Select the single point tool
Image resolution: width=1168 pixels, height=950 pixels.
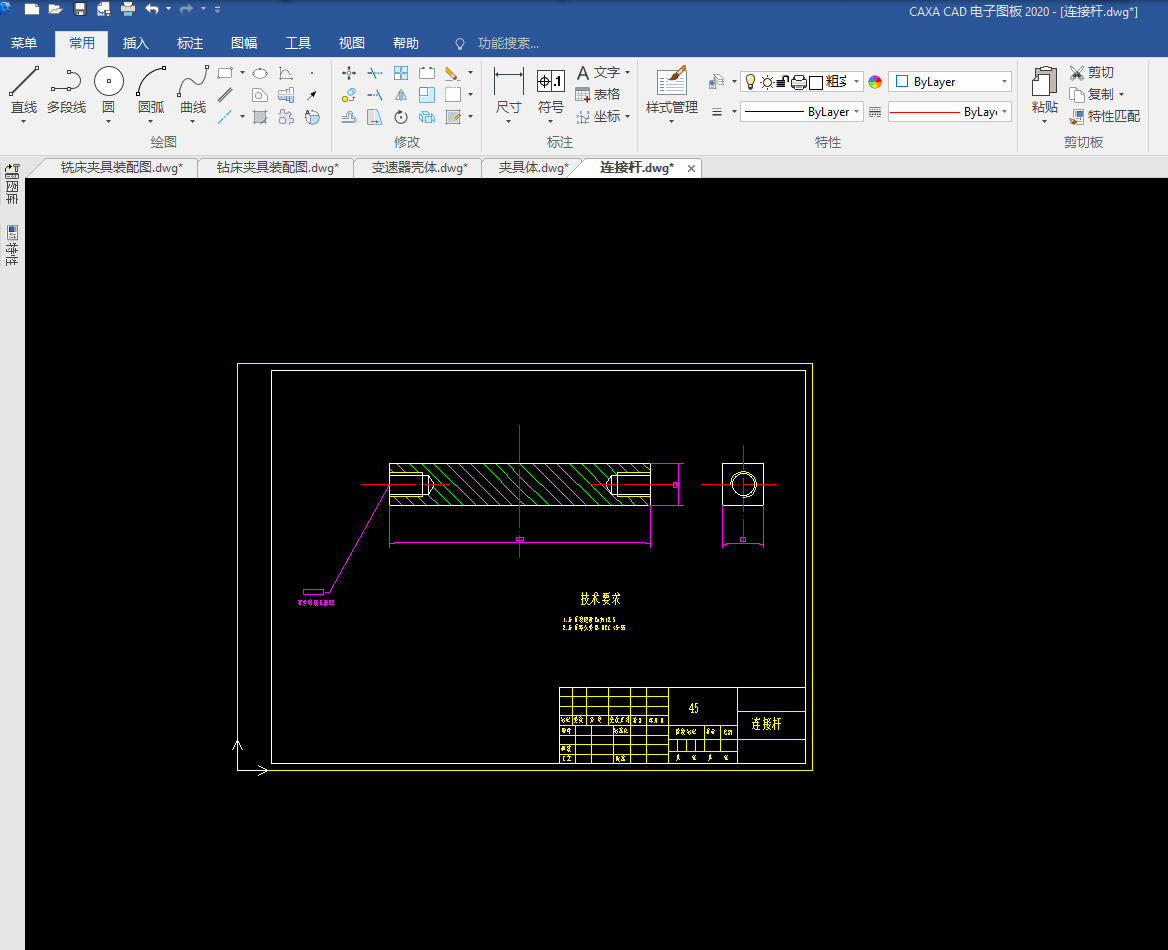(311, 73)
